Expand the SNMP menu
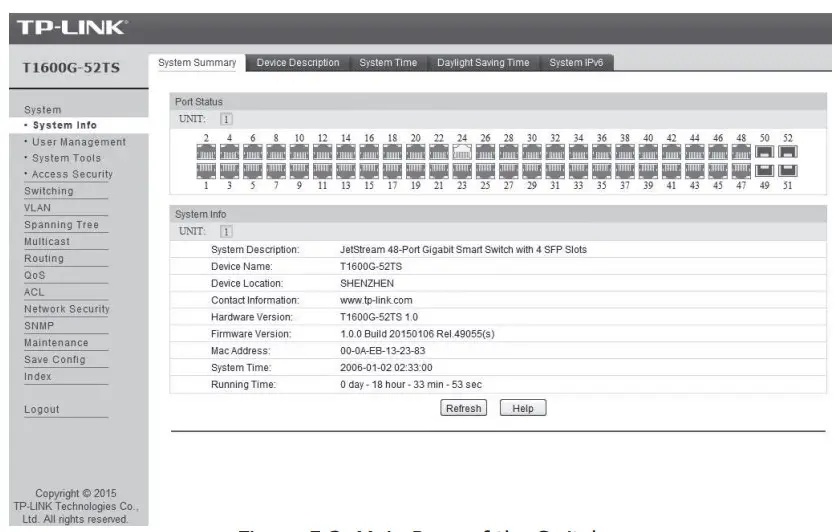Screen dimensions: 838x532 (x=39, y=326)
